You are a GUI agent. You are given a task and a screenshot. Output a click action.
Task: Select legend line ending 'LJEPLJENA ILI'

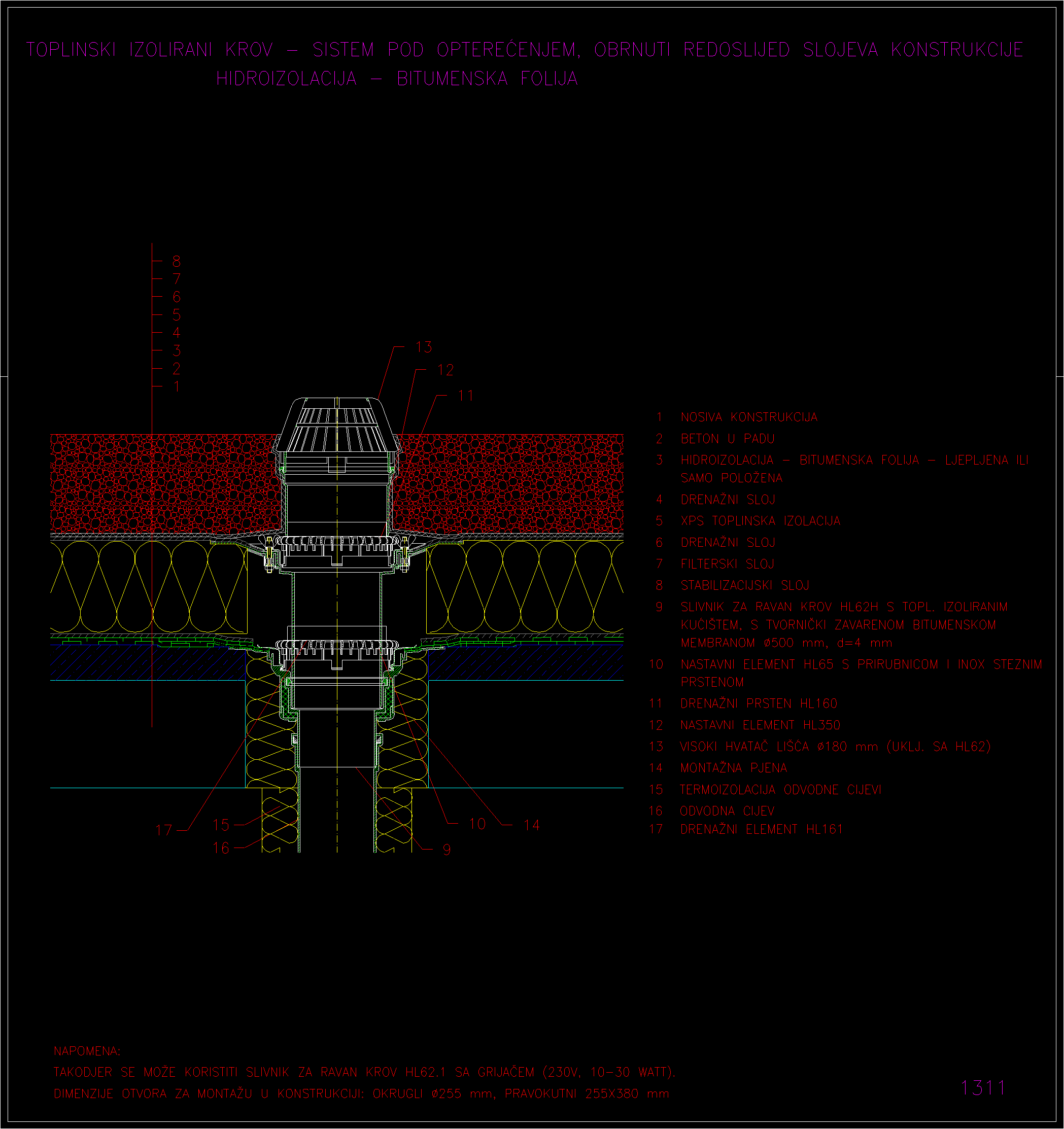point(854,460)
